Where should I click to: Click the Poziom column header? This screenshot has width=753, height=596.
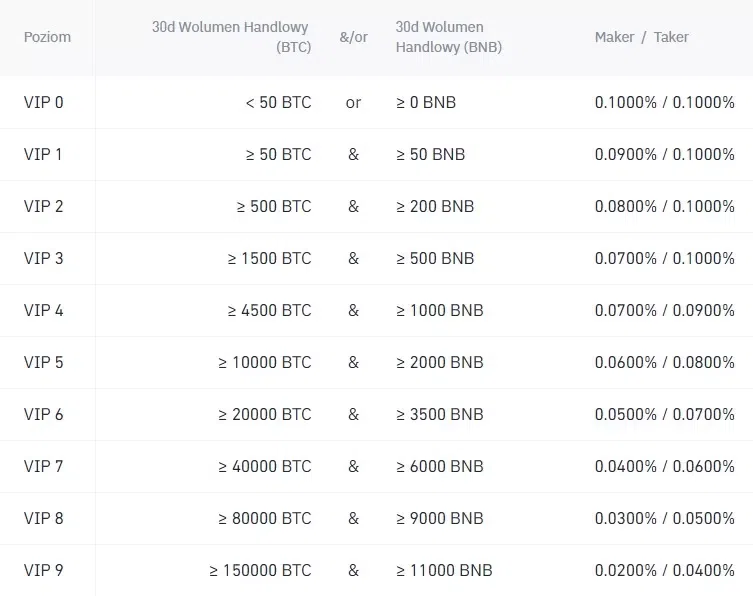pos(47,37)
